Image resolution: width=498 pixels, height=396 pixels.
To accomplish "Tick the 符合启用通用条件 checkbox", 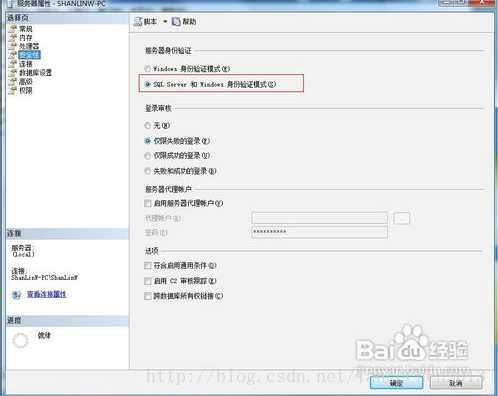I will coord(148,266).
